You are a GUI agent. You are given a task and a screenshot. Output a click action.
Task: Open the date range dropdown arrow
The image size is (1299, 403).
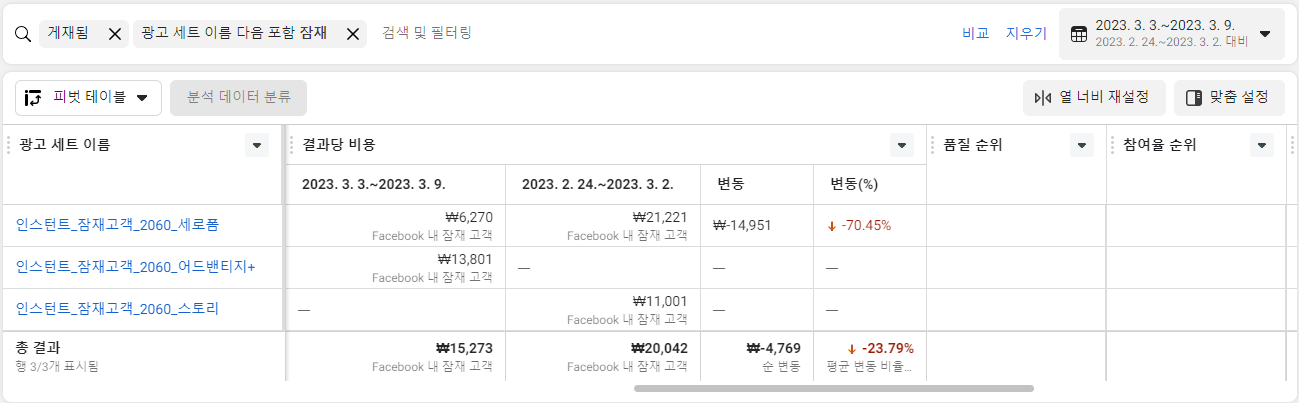point(1265,33)
